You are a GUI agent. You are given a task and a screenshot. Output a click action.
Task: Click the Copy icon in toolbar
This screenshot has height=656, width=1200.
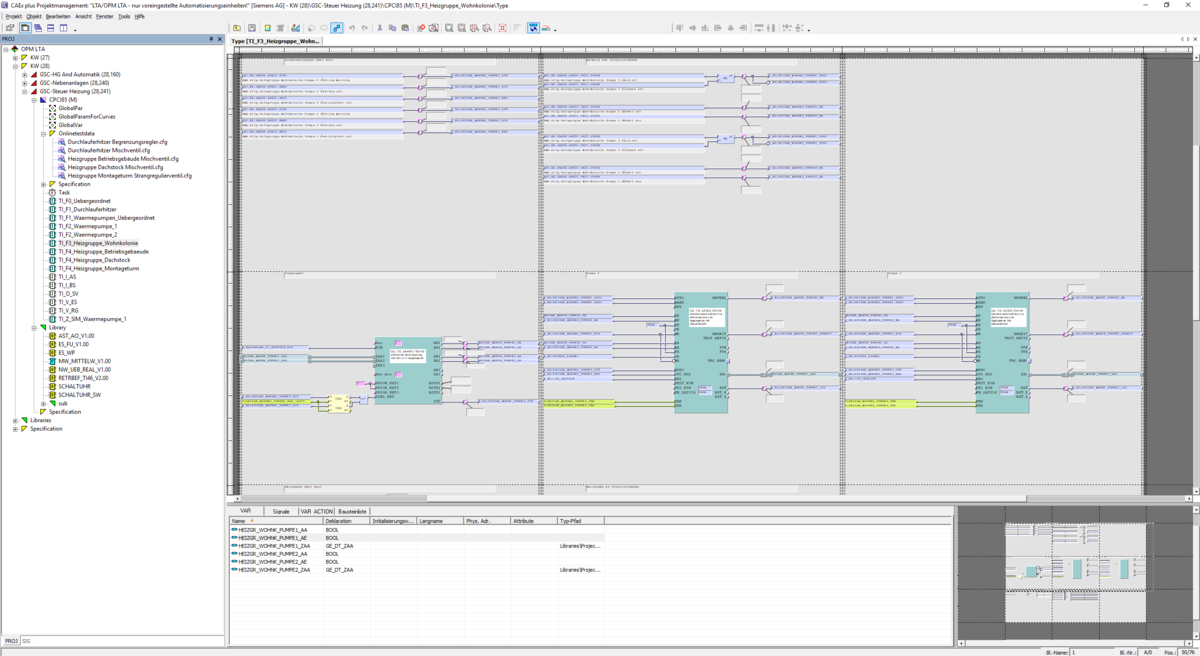point(392,28)
